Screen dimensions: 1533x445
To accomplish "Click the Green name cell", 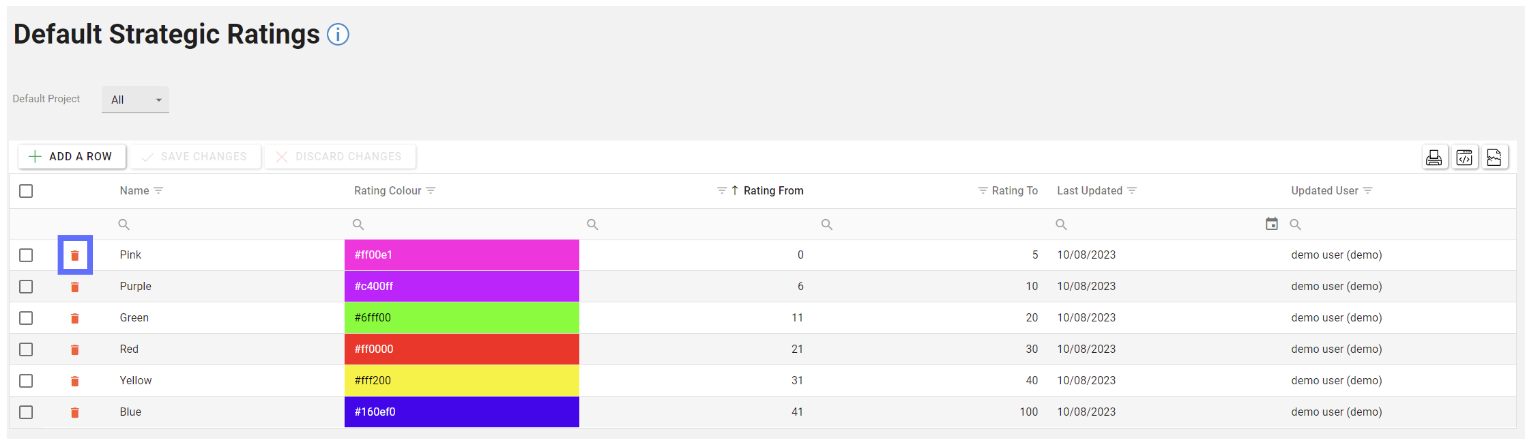I will click(x=134, y=318).
